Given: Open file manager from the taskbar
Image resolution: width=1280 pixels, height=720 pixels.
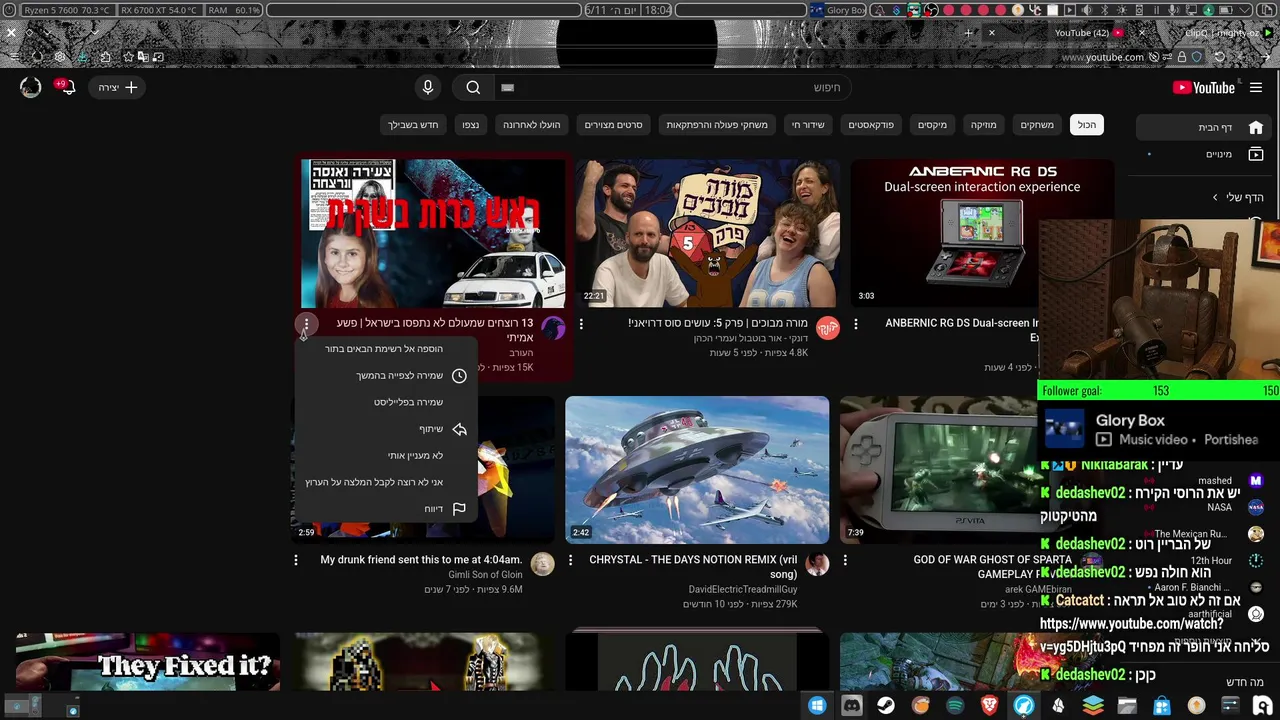Looking at the screenshot, I should [1127, 706].
